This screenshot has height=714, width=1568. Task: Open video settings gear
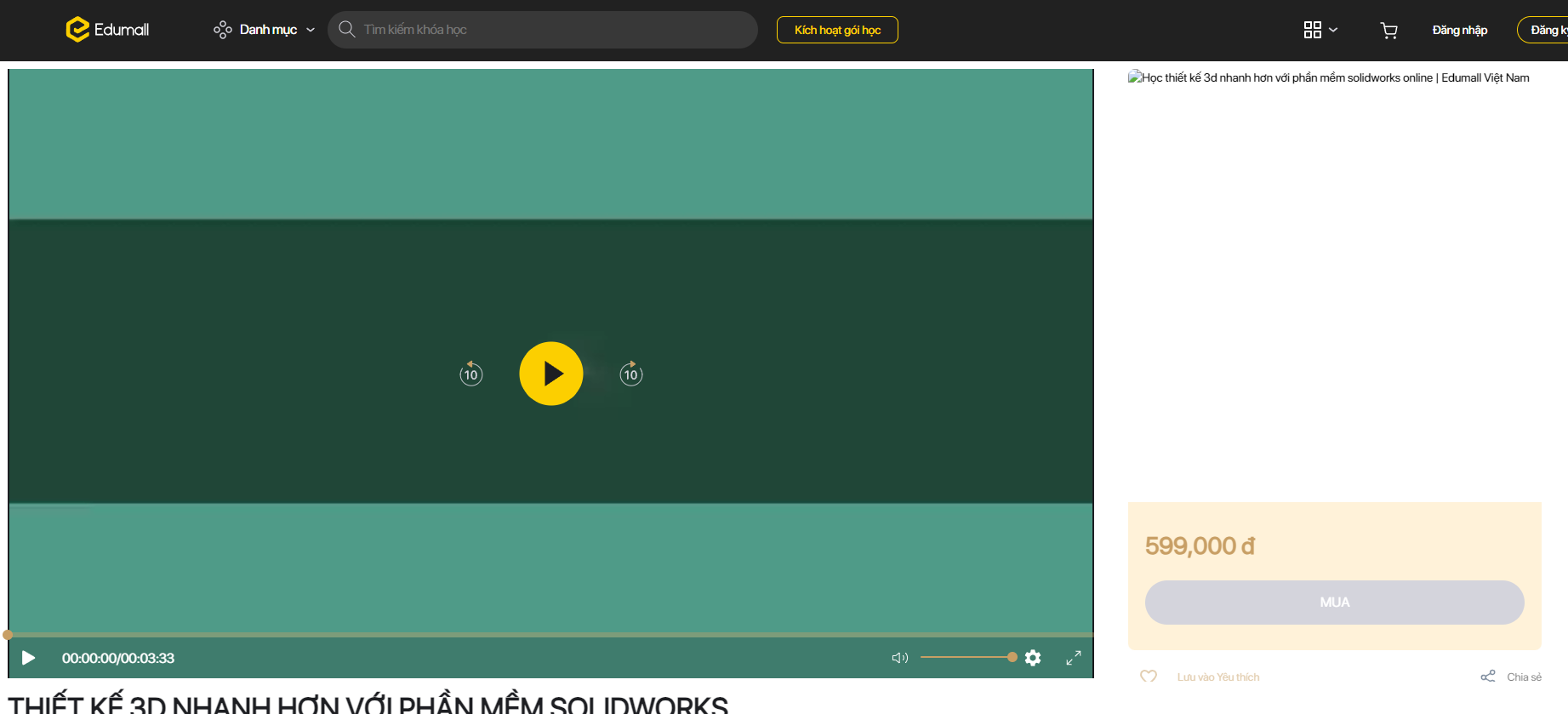tap(1033, 658)
